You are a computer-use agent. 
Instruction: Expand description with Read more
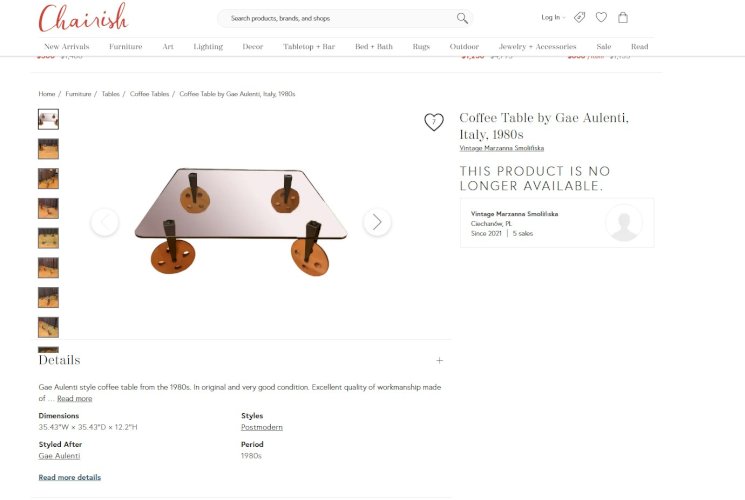[75, 399]
